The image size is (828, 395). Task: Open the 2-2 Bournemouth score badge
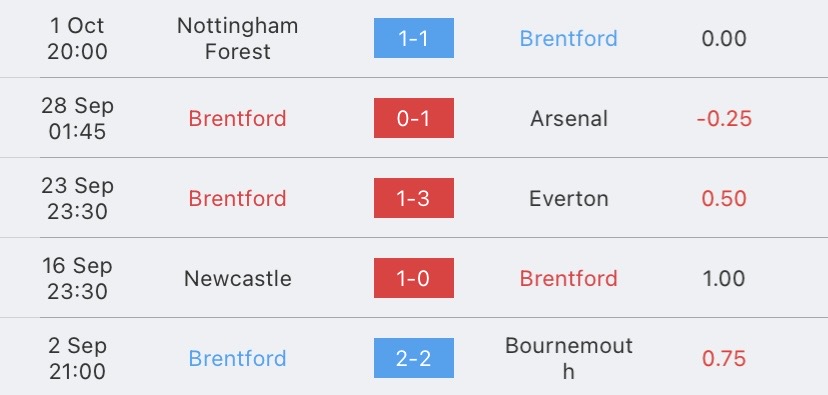coord(413,358)
